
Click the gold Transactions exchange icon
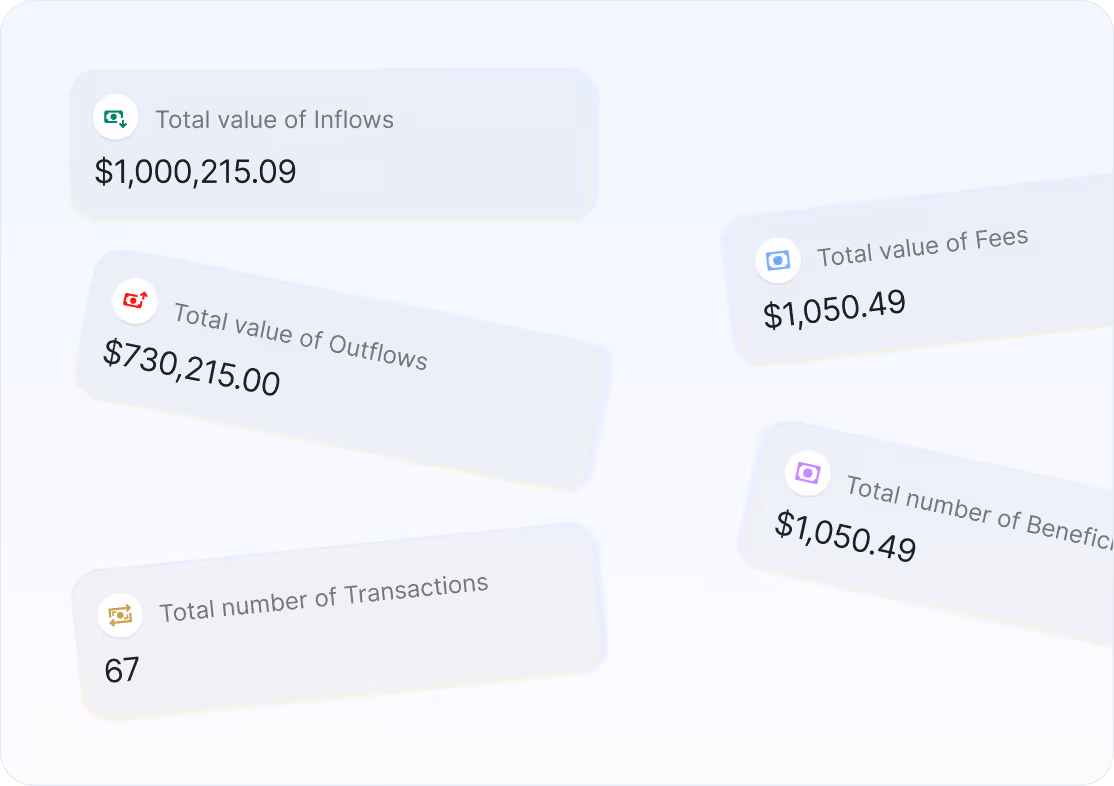click(x=120, y=615)
